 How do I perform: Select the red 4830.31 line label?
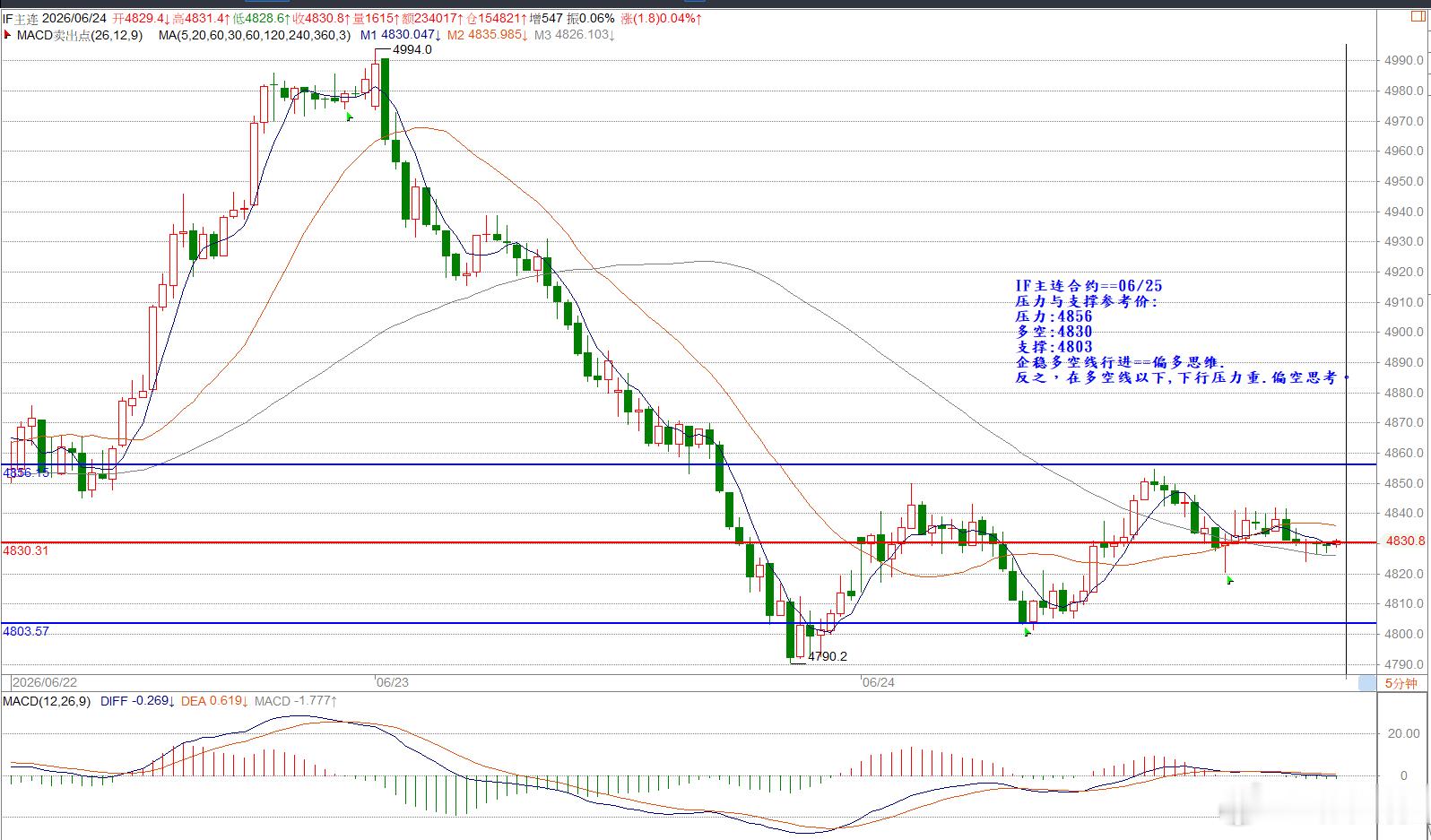click(26, 550)
